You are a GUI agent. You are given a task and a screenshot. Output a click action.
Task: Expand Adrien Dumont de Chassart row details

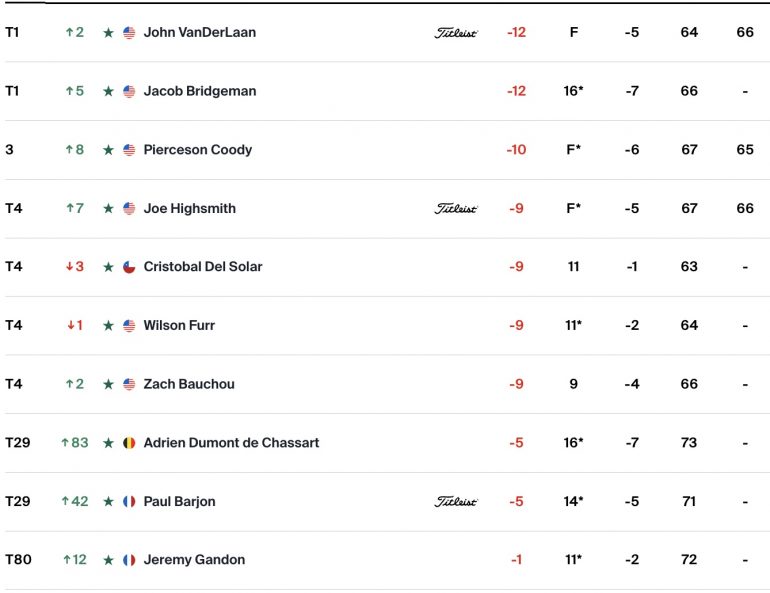[x=385, y=443]
